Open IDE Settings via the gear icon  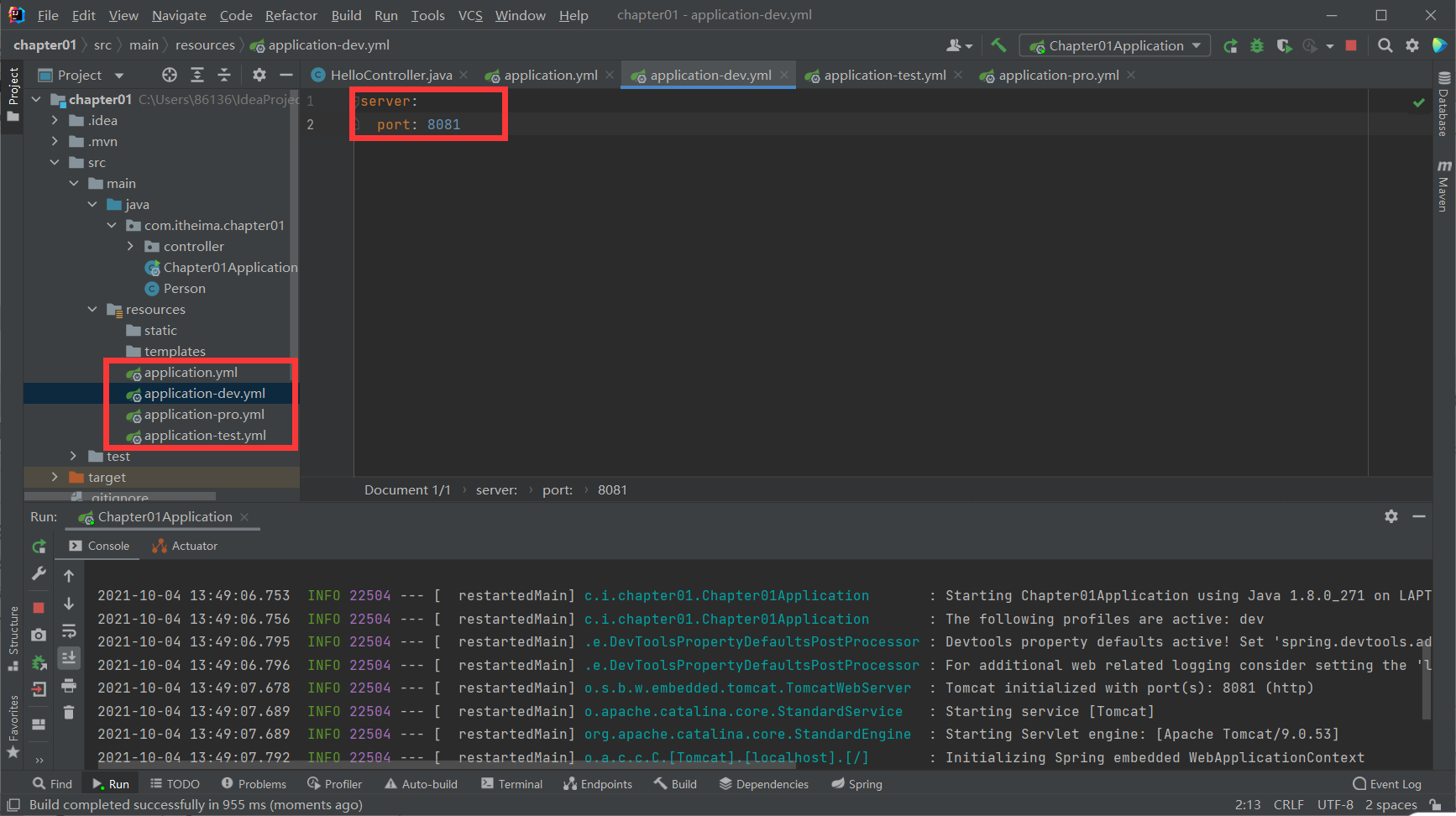1412,45
